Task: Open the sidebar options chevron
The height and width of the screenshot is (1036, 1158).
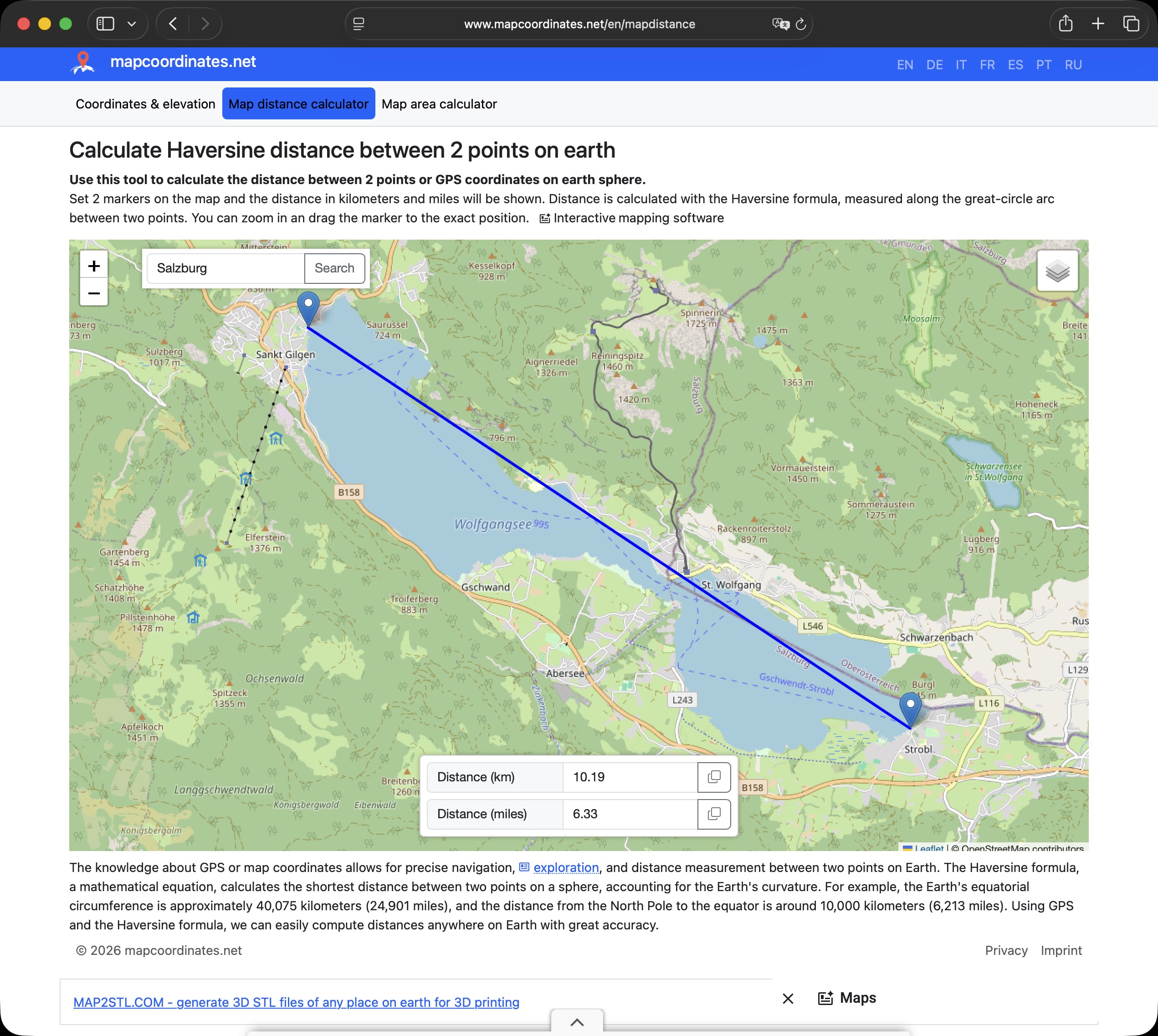Action: pyautogui.click(x=132, y=24)
